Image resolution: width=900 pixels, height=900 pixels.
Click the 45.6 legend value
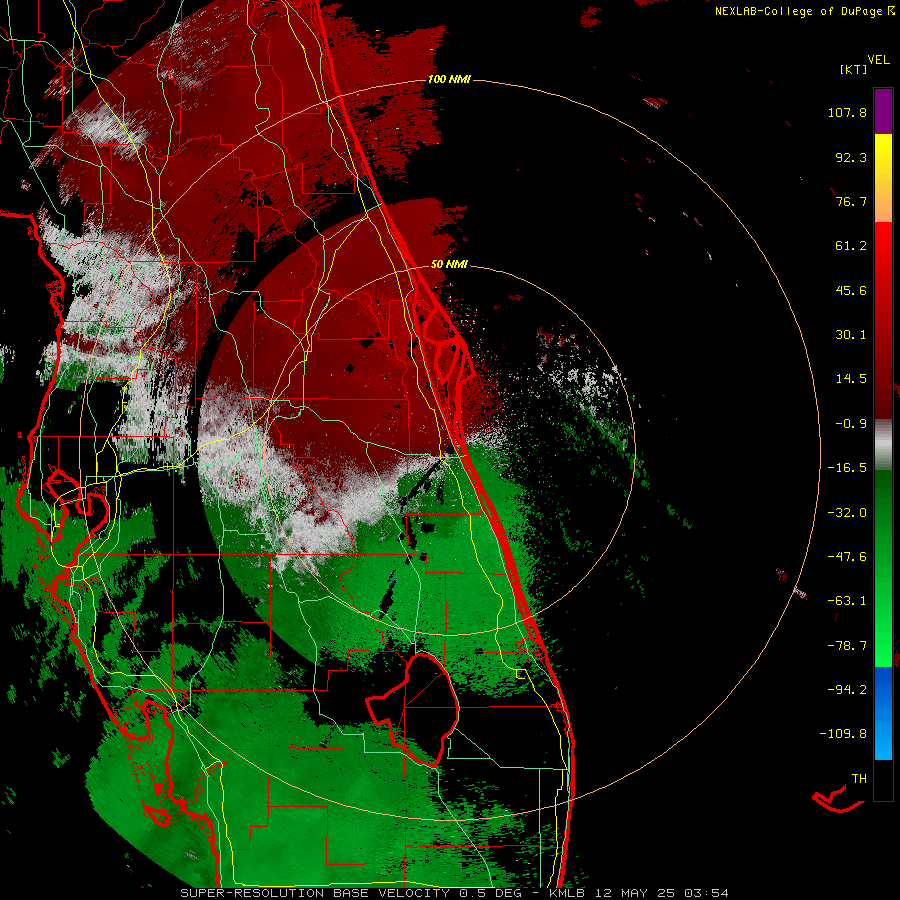click(x=851, y=290)
